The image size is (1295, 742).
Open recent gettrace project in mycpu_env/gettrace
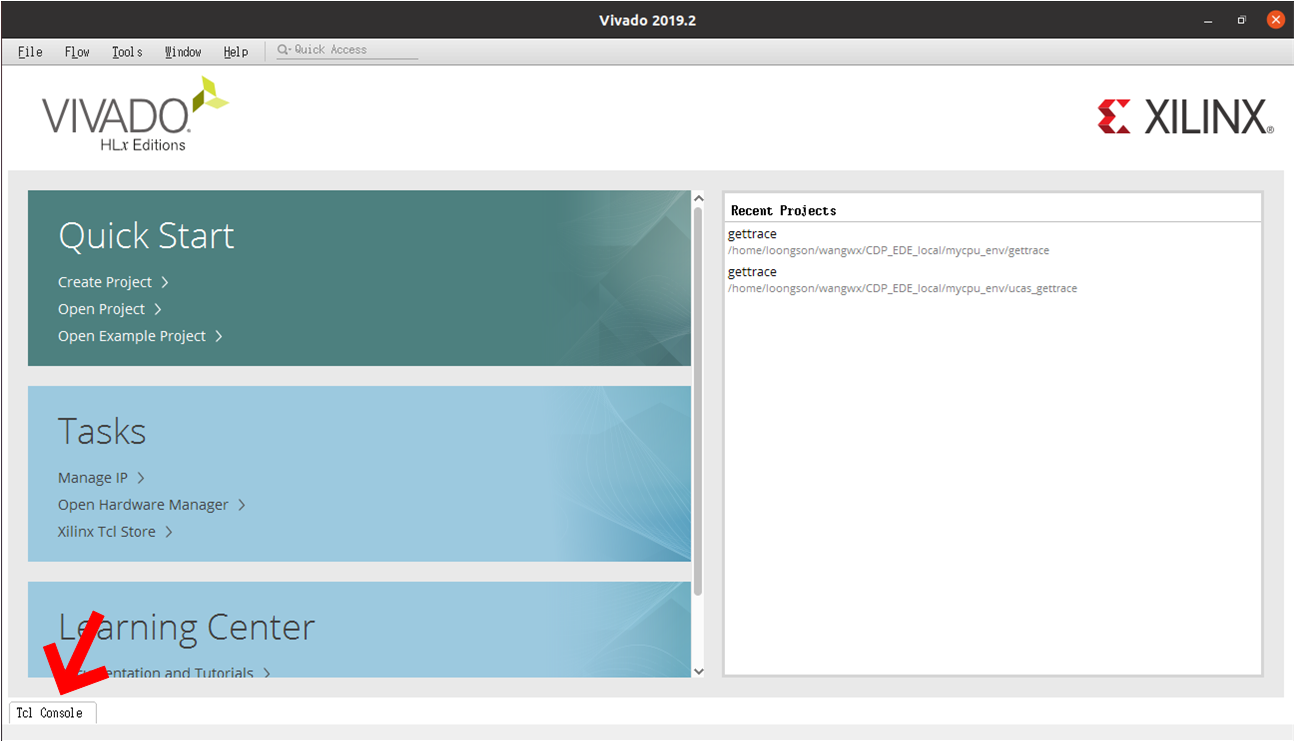pyautogui.click(x=752, y=234)
